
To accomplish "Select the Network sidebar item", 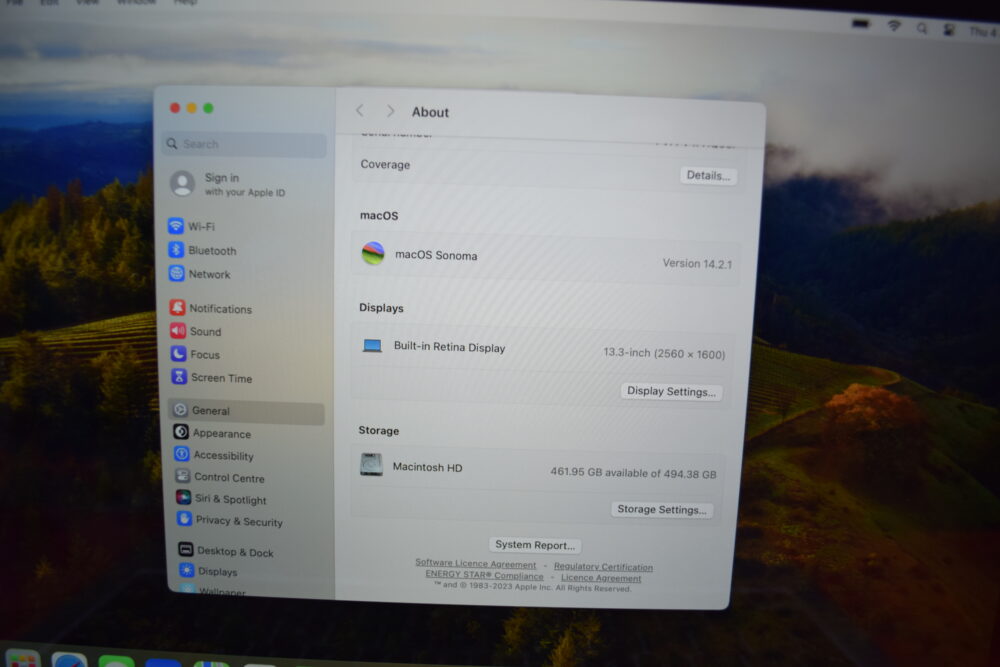I will pos(200,274).
